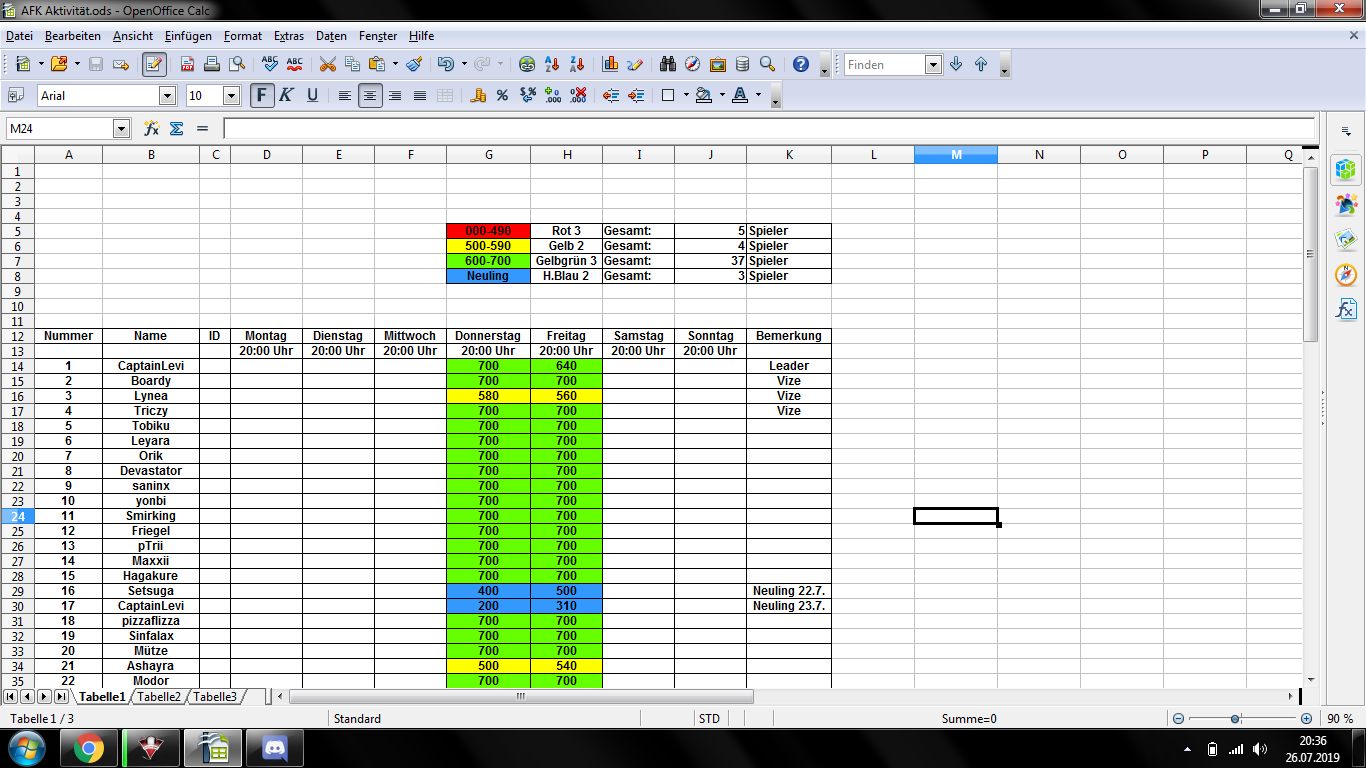Screen dimensions: 1366x768
Task: Open the Format menu
Action: coord(242,35)
